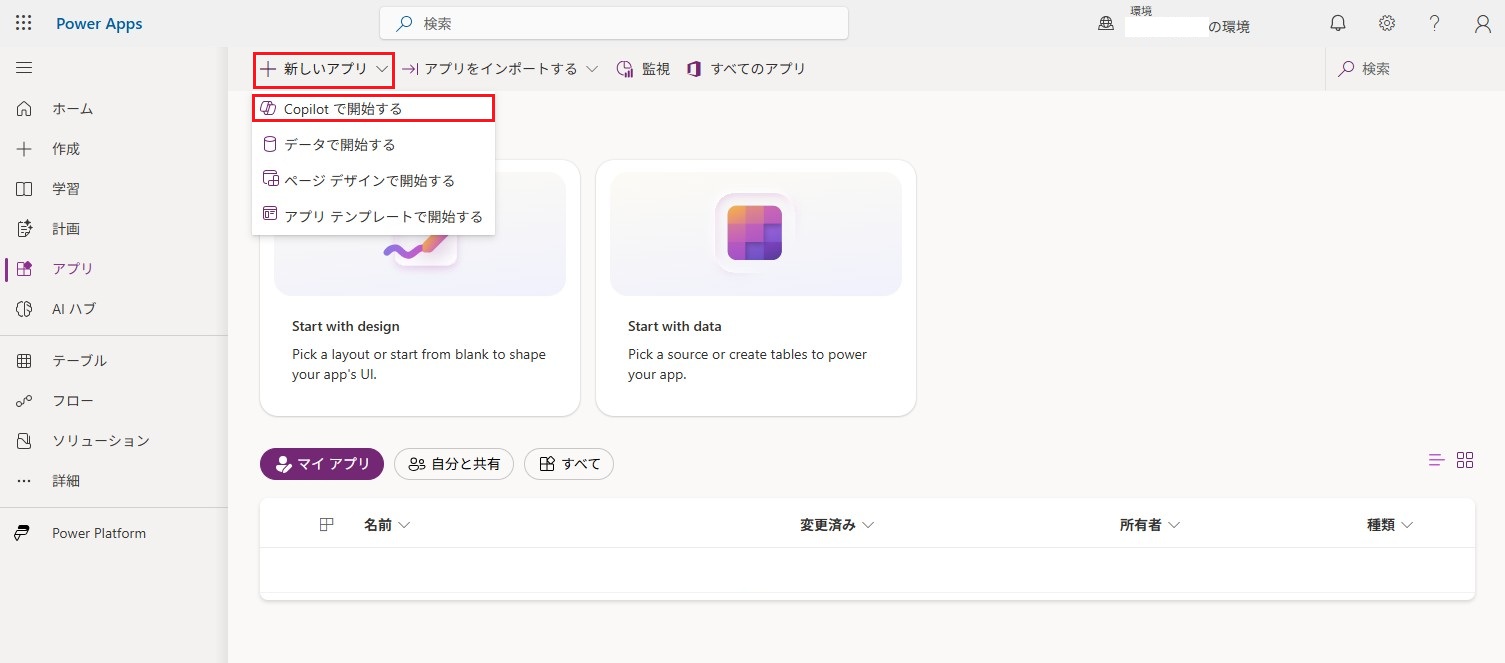The height and width of the screenshot is (663, 1505).
Task: Choose データで開始する menu option
Action: pyautogui.click(x=339, y=145)
